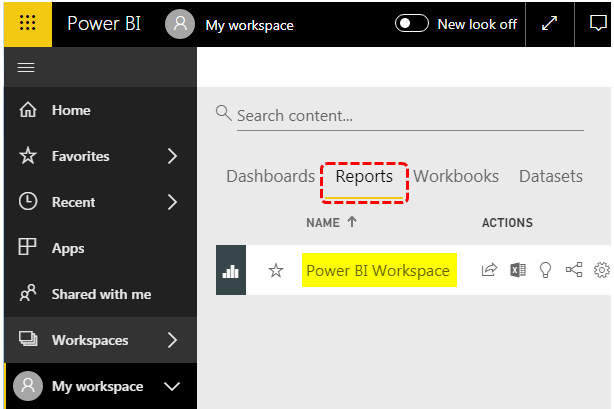Expand the Workspaces flyout chevron
The width and height of the screenshot is (614, 409).
pyautogui.click(x=172, y=340)
